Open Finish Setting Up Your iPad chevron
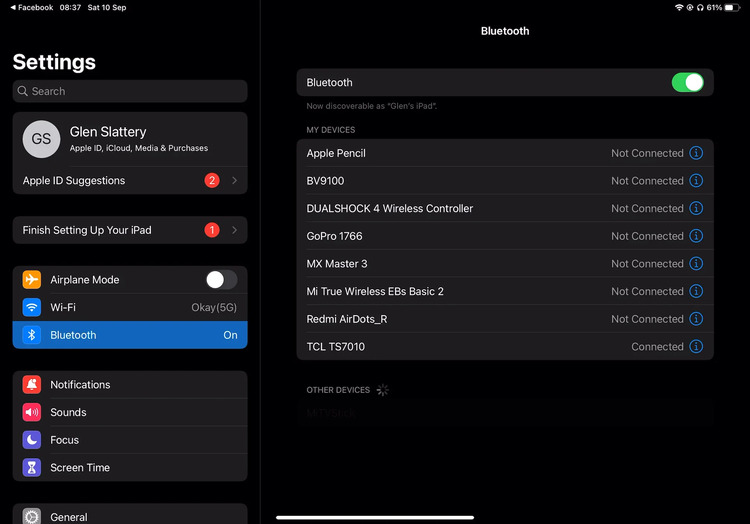750x524 pixels. click(234, 230)
